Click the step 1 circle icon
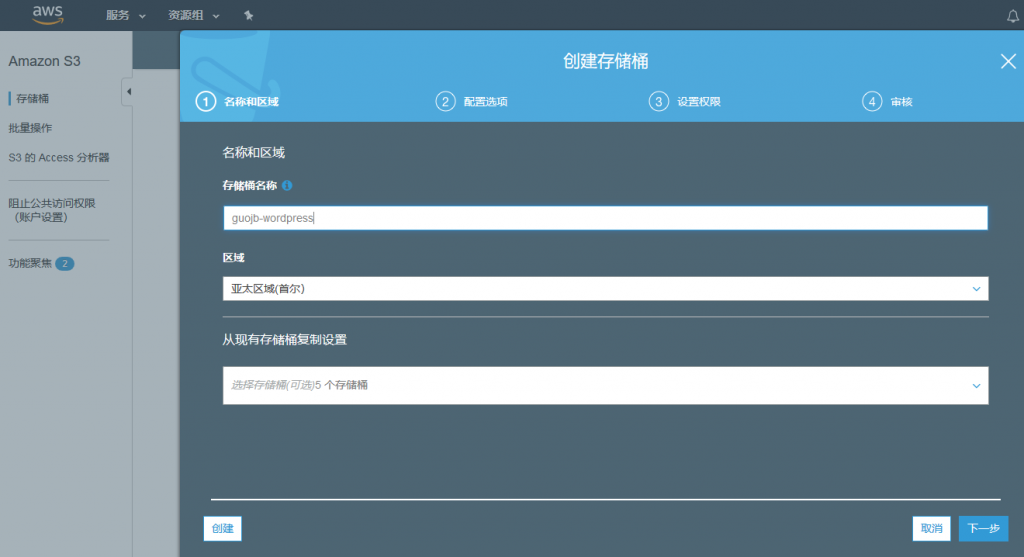1024x557 pixels. click(x=206, y=101)
